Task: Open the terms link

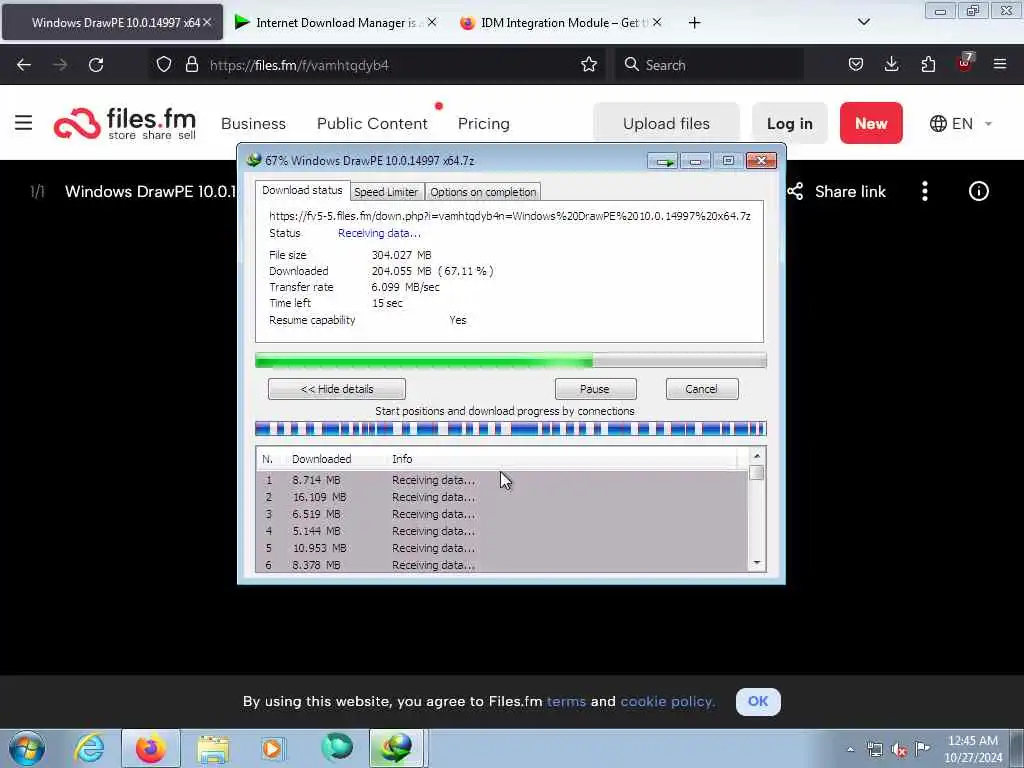Action: point(566,701)
